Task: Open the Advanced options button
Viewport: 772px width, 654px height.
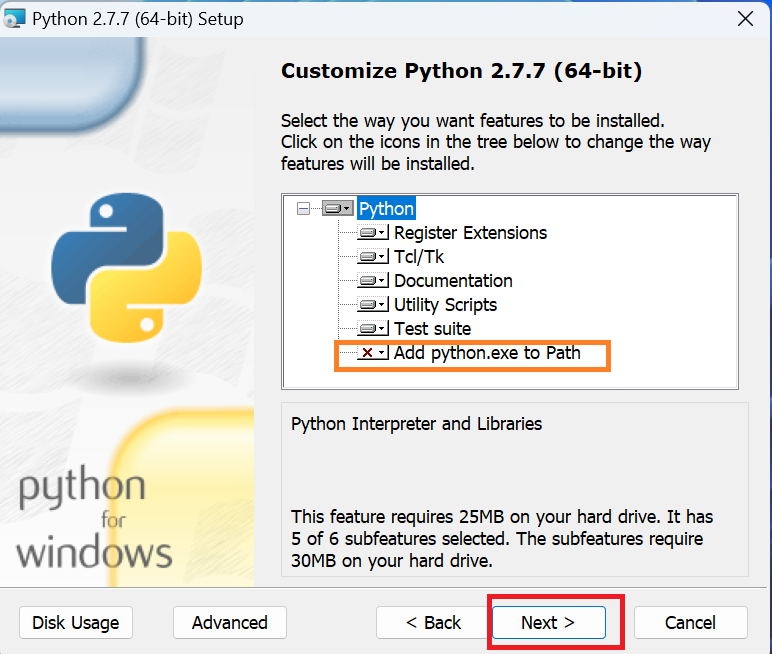Action: coord(230,622)
